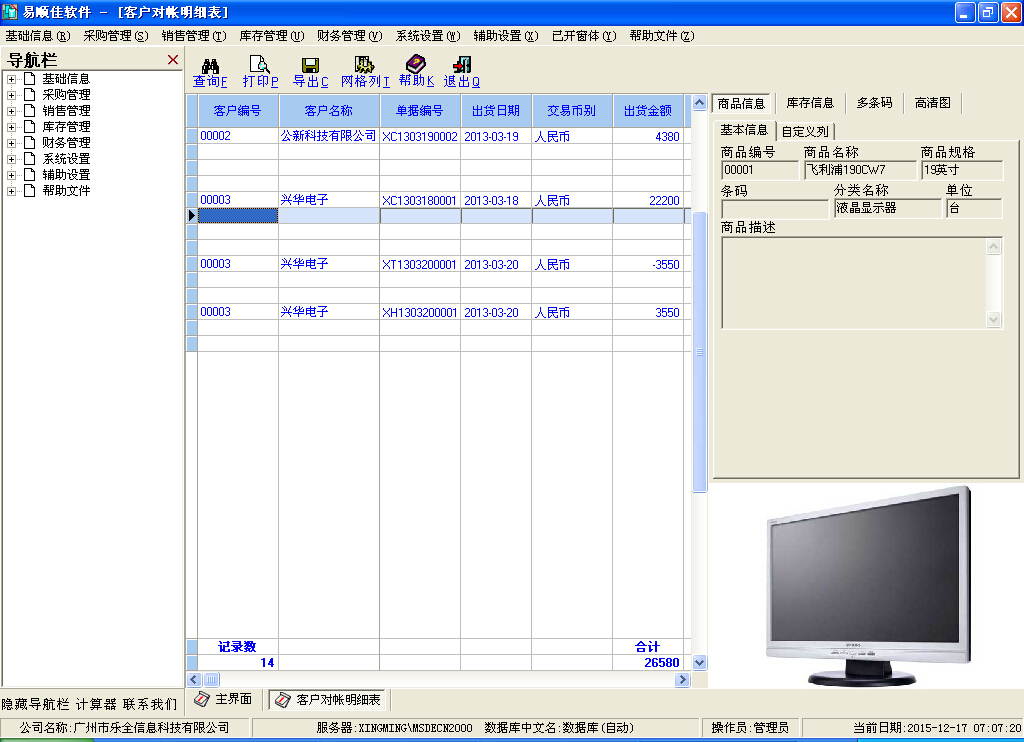
Task: Click the application icon in title bar
Action: point(10,12)
